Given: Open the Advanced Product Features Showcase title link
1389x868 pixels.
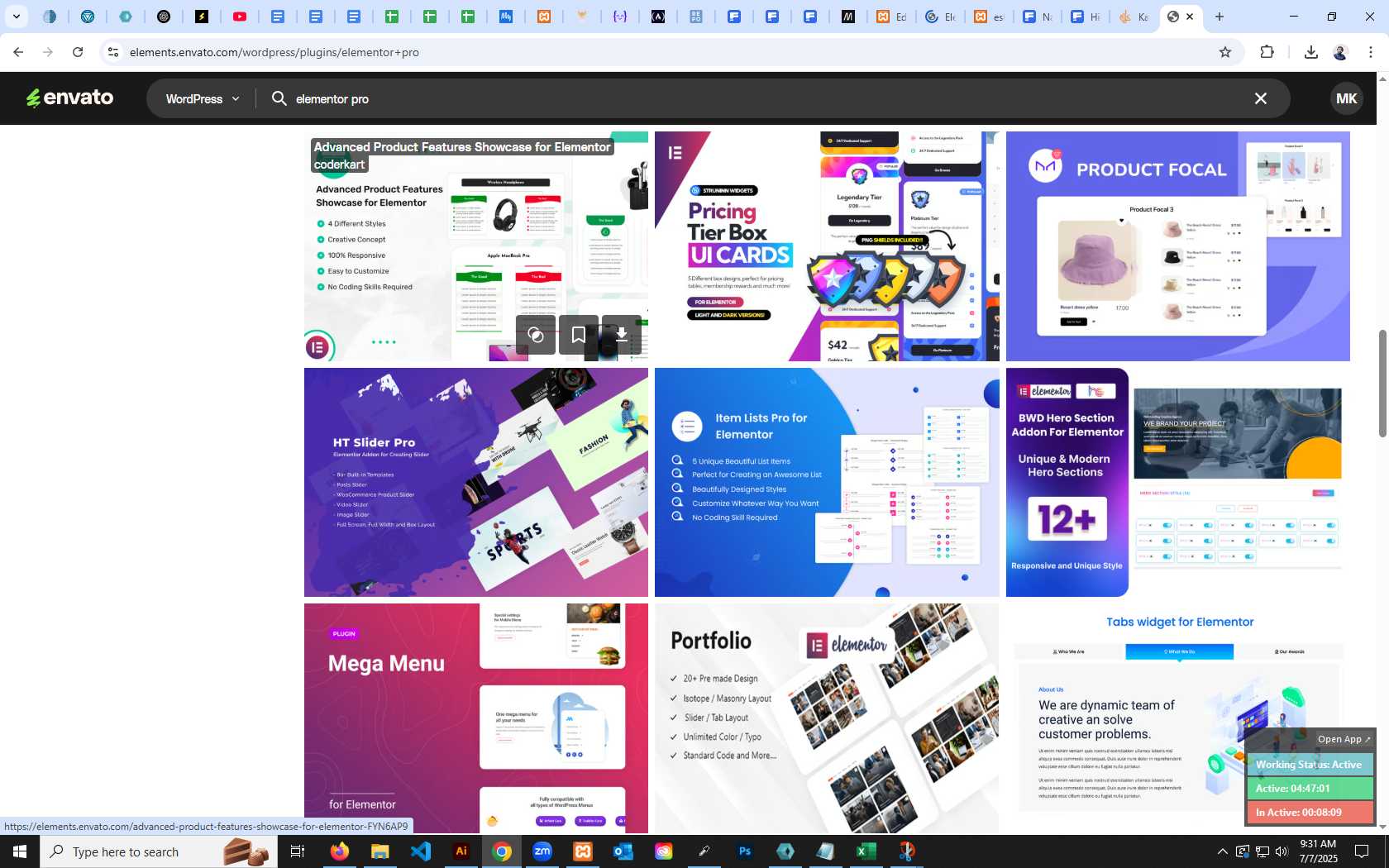Looking at the screenshot, I should tap(462, 147).
